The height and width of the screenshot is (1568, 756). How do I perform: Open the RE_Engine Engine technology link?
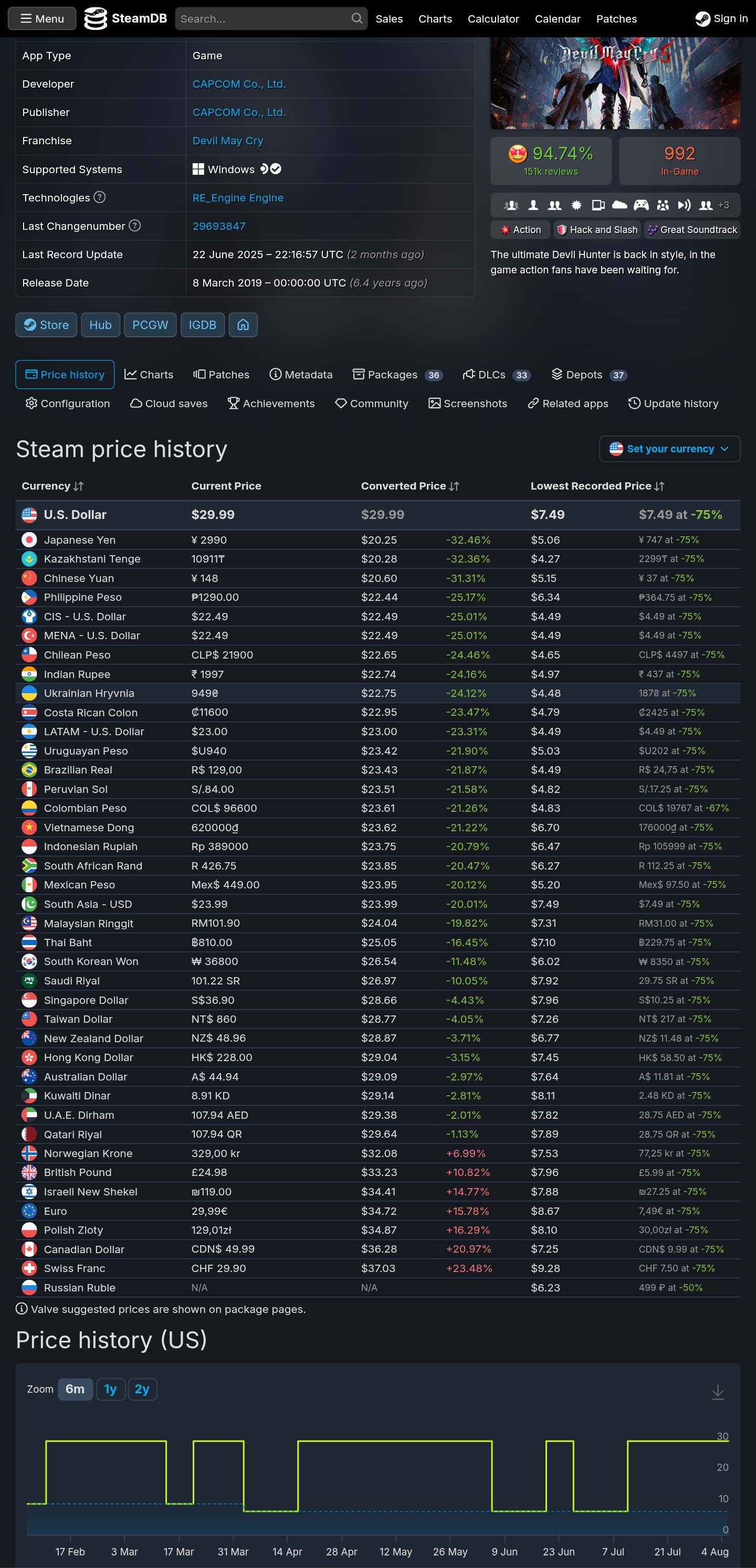pyautogui.click(x=238, y=198)
